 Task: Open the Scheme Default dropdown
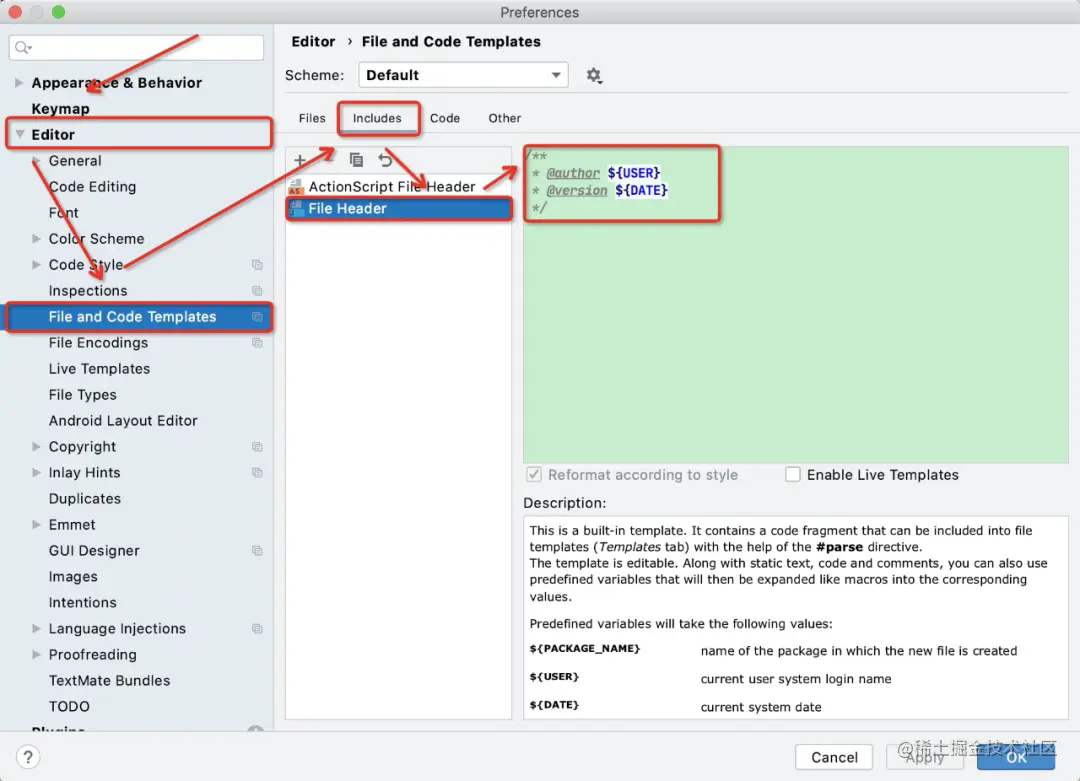point(463,75)
